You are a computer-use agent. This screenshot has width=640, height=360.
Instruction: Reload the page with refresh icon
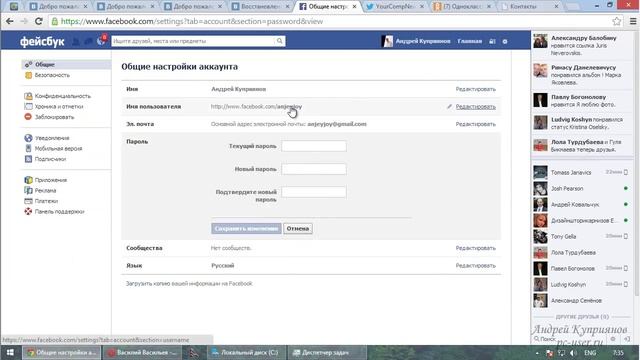point(39,21)
